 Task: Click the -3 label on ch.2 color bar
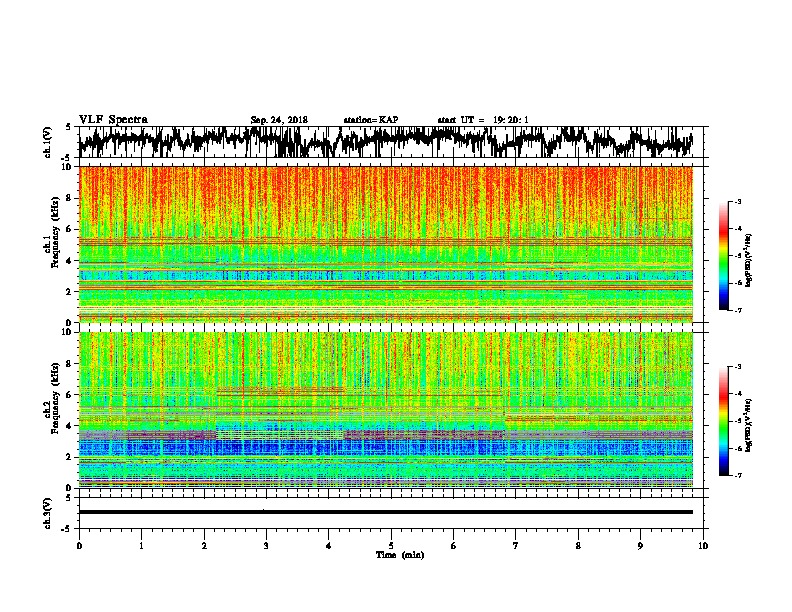738,367
